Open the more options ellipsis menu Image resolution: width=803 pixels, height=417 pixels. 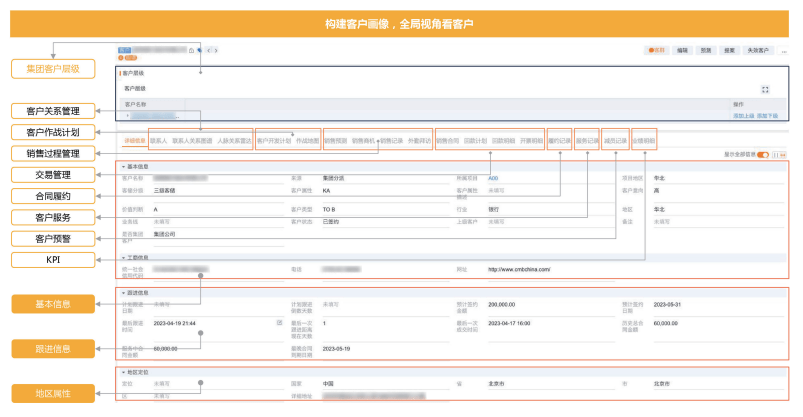(x=786, y=49)
